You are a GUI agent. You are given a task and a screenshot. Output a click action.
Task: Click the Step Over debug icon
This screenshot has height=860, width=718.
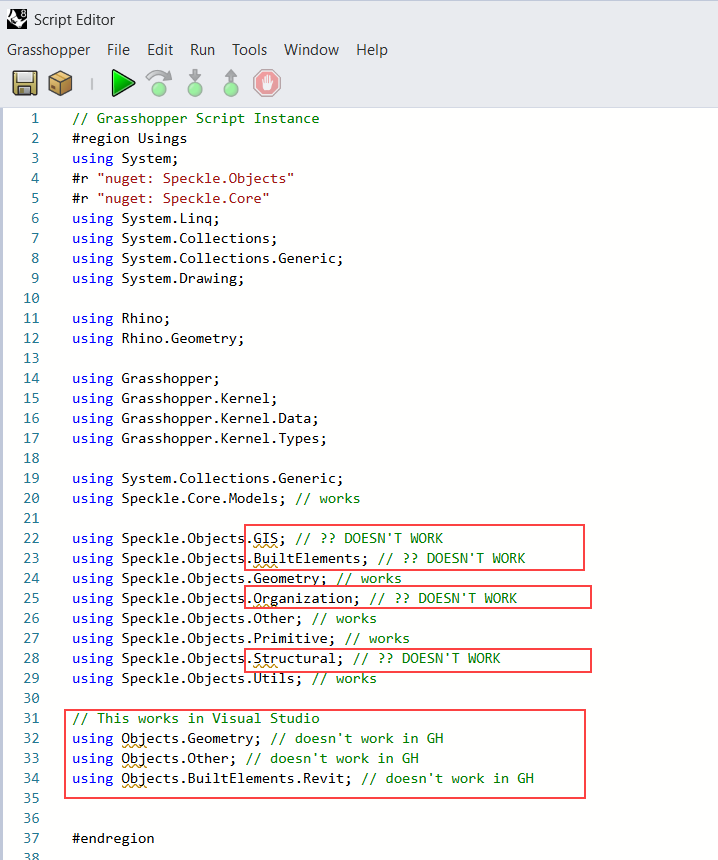[x=159, y=83]
